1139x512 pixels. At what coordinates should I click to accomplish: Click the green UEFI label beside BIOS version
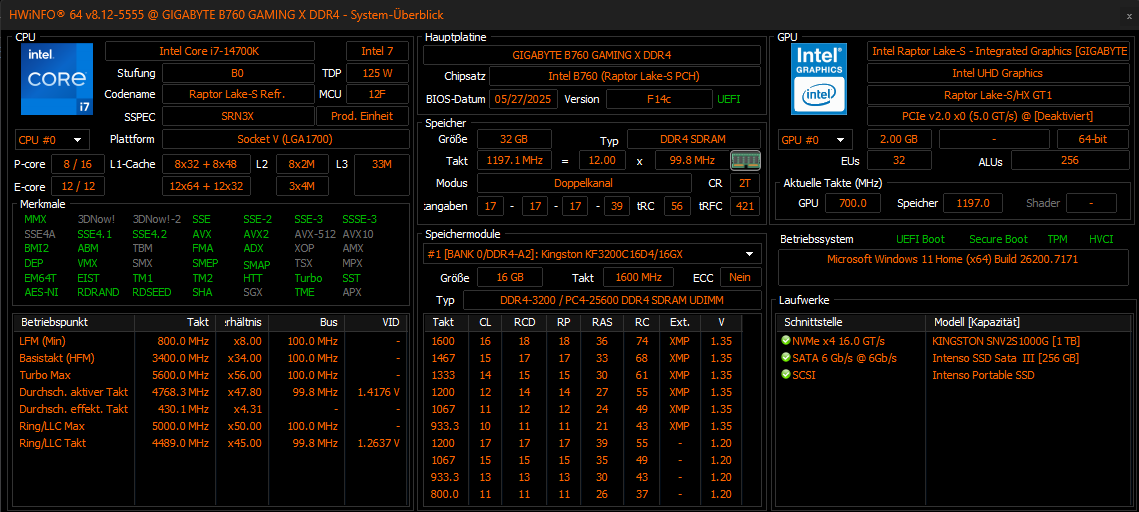coord(729,99)
